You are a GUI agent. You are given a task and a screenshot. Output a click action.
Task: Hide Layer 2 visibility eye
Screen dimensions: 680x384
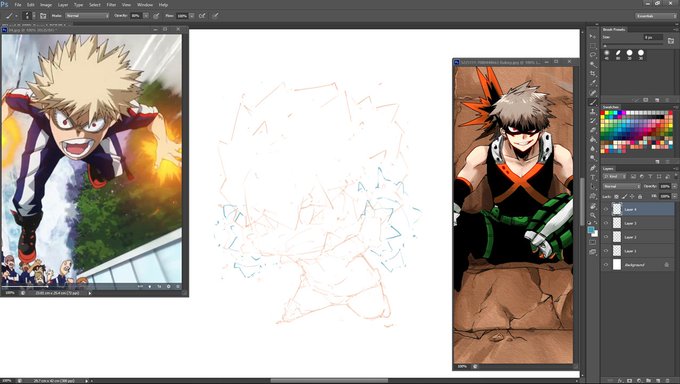point(606,237)
